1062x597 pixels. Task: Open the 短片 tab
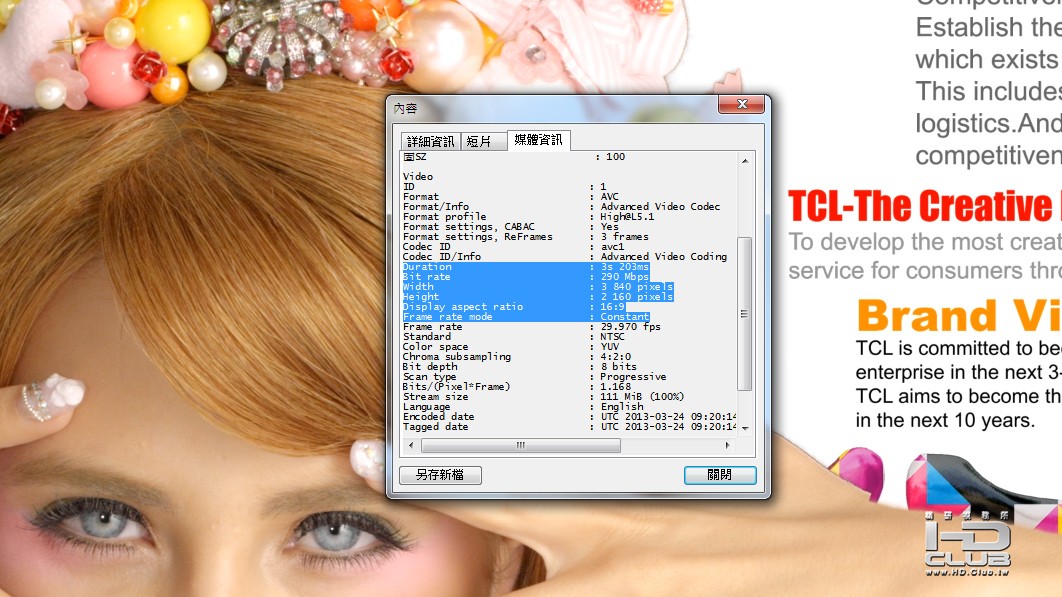pyautogui.click(x=483, y=141)
